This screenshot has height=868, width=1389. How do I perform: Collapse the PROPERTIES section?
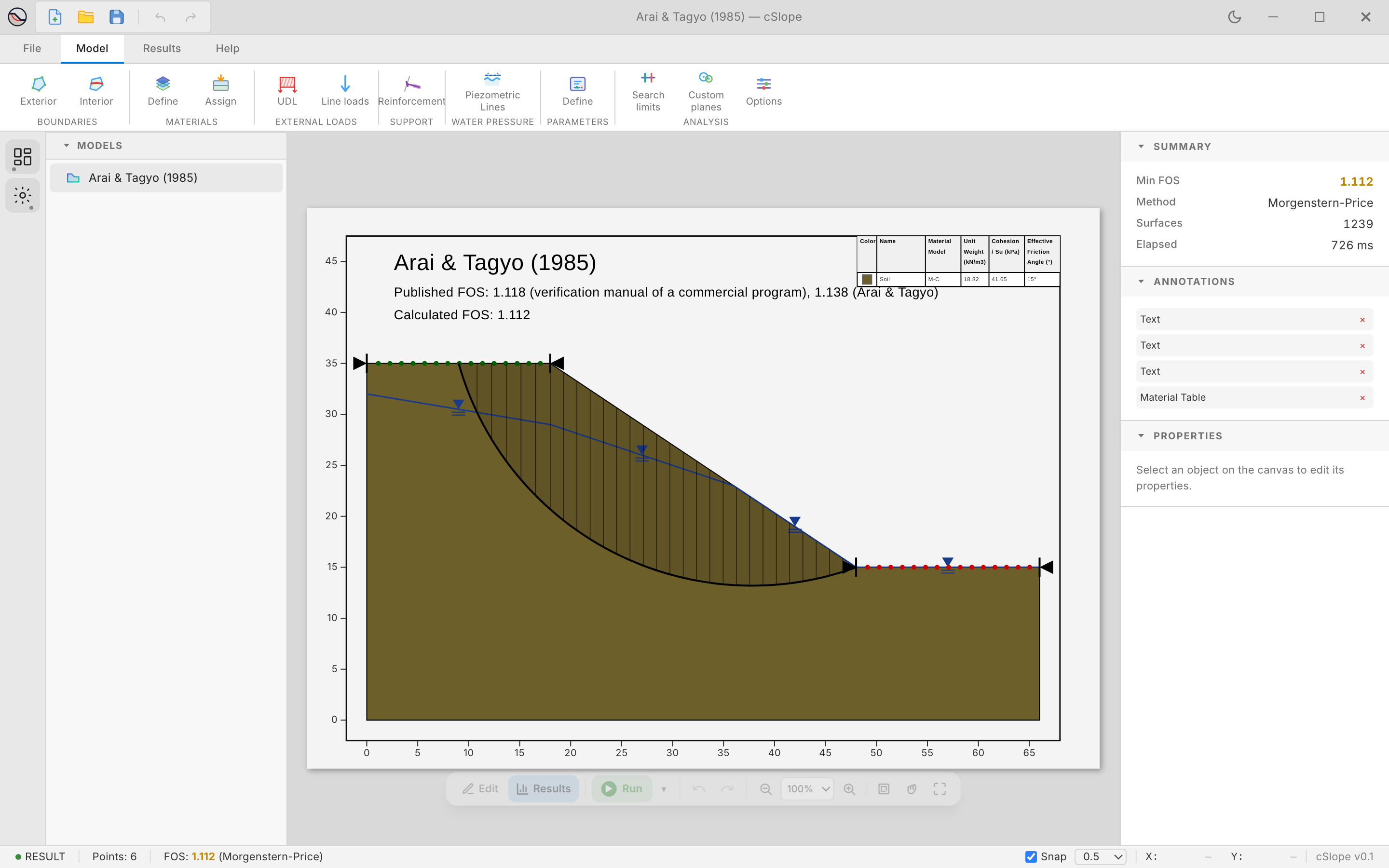(1141, 436)
